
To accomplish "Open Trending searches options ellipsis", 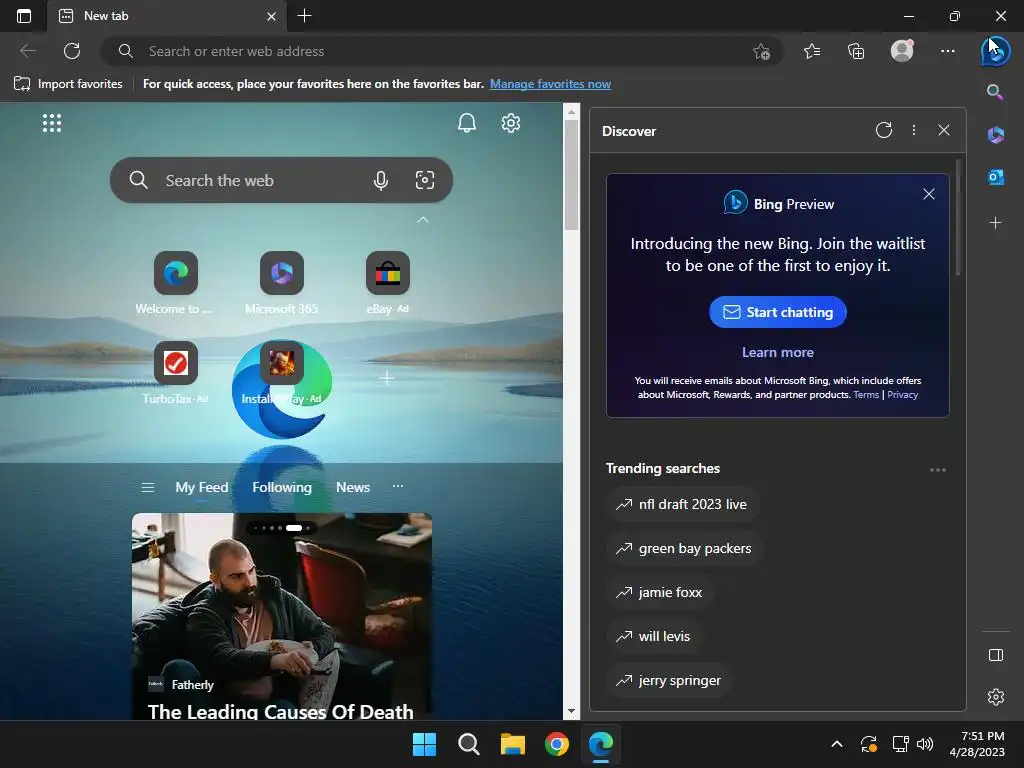I will (938, 470).
